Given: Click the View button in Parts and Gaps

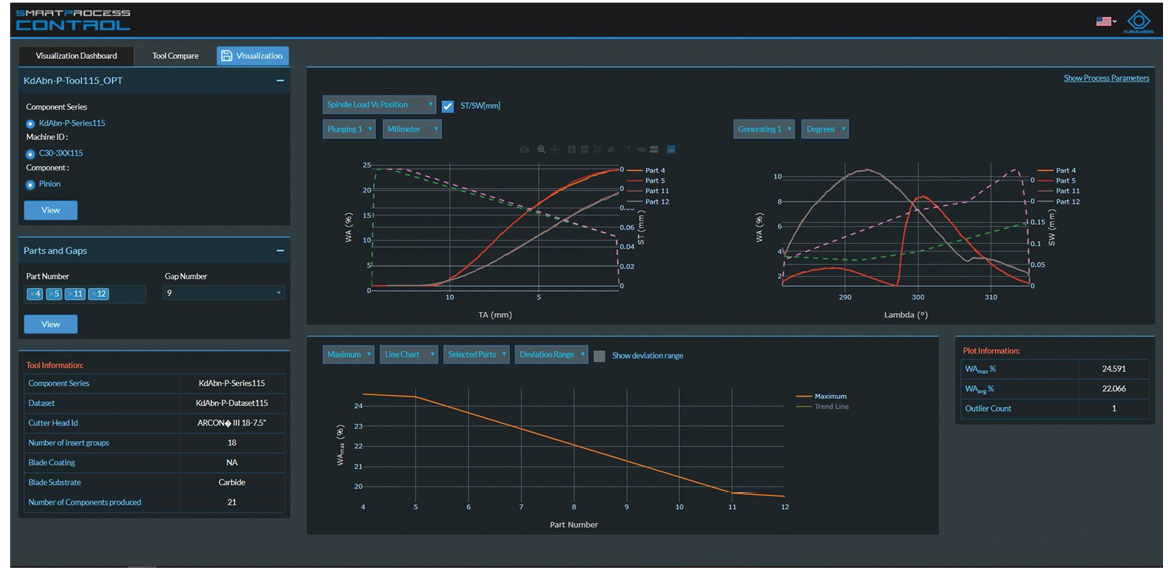Looking at the screenshot, I should tap(51, 324).
